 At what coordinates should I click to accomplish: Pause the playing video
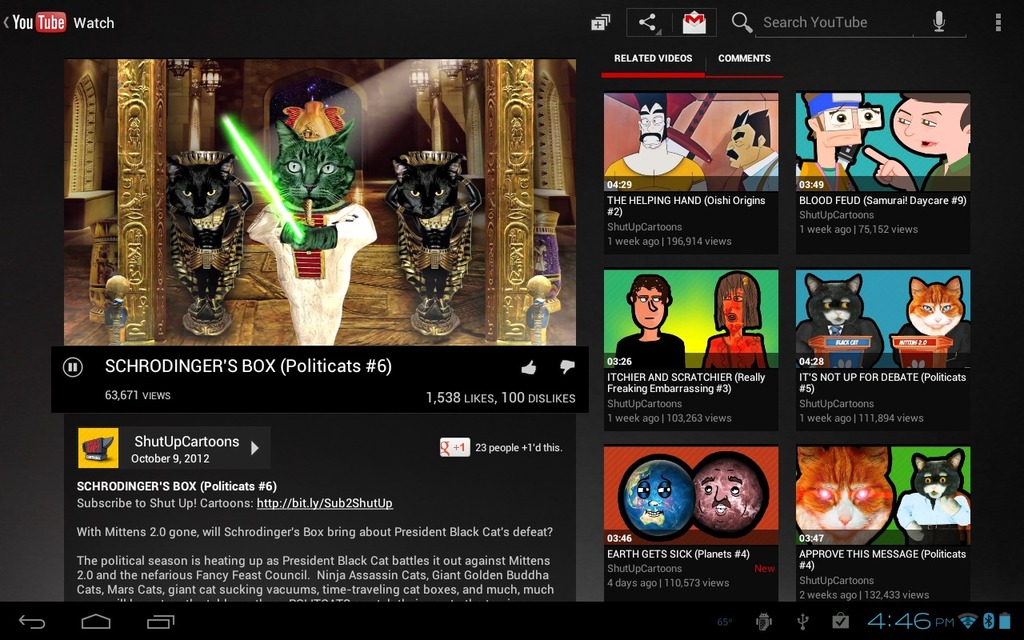click(x=72, y=367)
